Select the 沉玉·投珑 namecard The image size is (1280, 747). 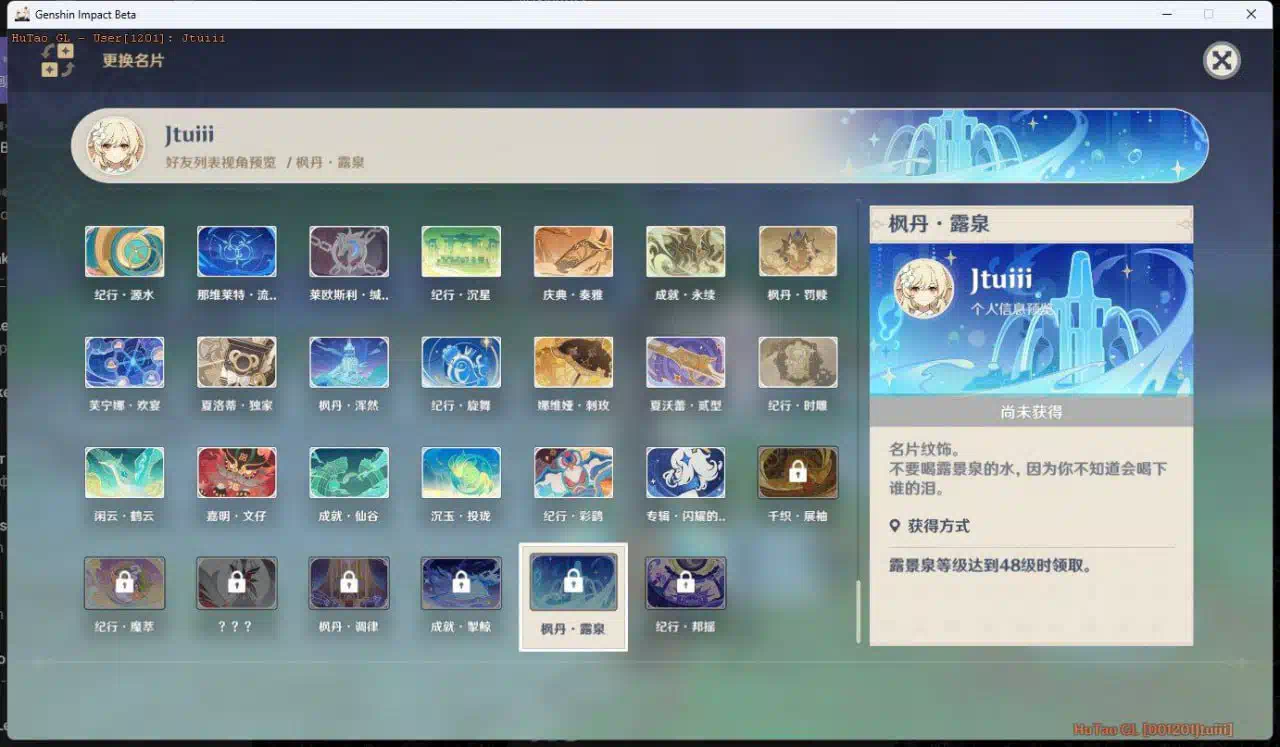[461, 472]
